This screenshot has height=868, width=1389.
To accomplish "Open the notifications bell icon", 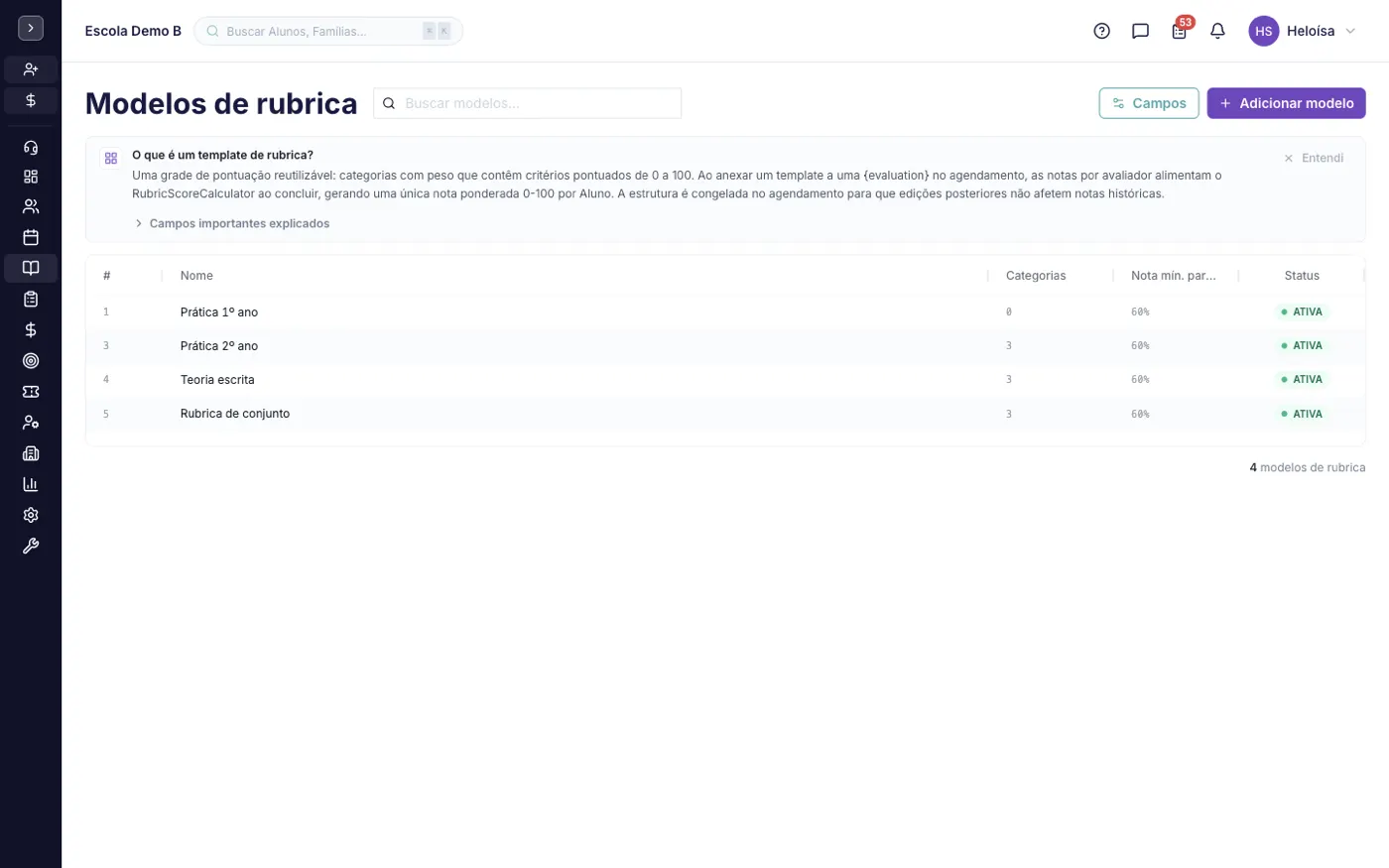I will (1217, 31).
